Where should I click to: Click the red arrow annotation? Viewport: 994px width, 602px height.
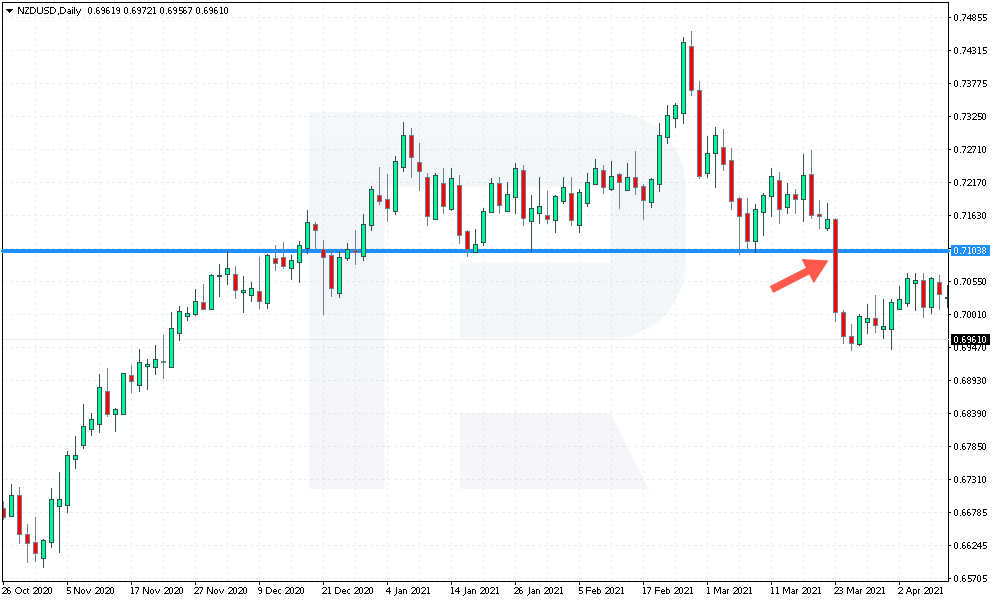tap(801, 275)
